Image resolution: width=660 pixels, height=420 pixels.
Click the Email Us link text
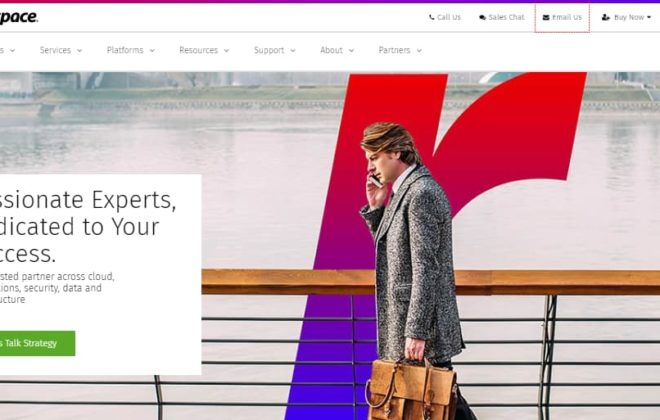(567, 17)
